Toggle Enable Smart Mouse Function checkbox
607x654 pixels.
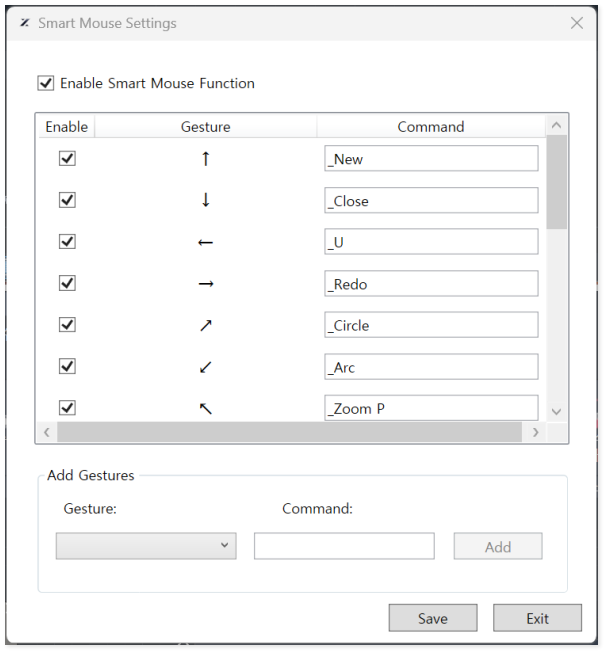click(x=46, y=83)
